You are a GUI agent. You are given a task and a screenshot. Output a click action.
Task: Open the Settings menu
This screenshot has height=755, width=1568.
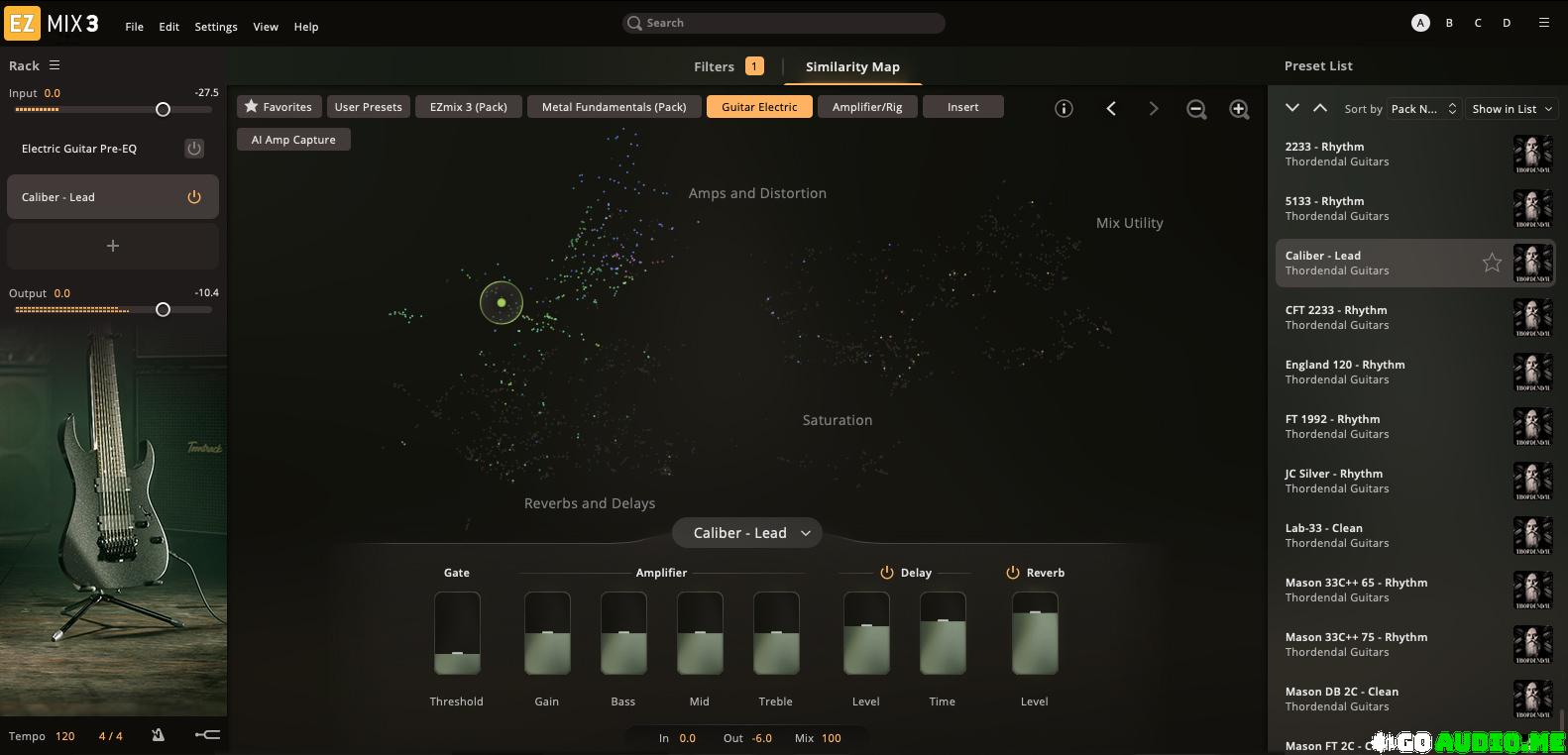pyautogui.click(x=216, y=27)
